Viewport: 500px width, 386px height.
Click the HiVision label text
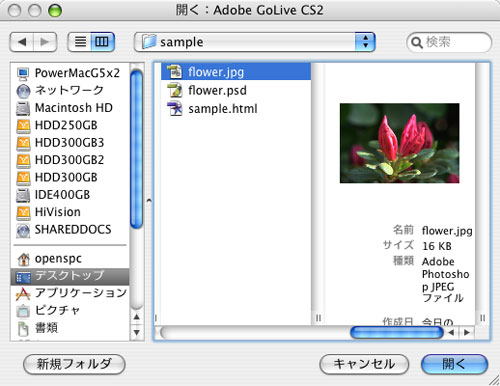(58, 212)
